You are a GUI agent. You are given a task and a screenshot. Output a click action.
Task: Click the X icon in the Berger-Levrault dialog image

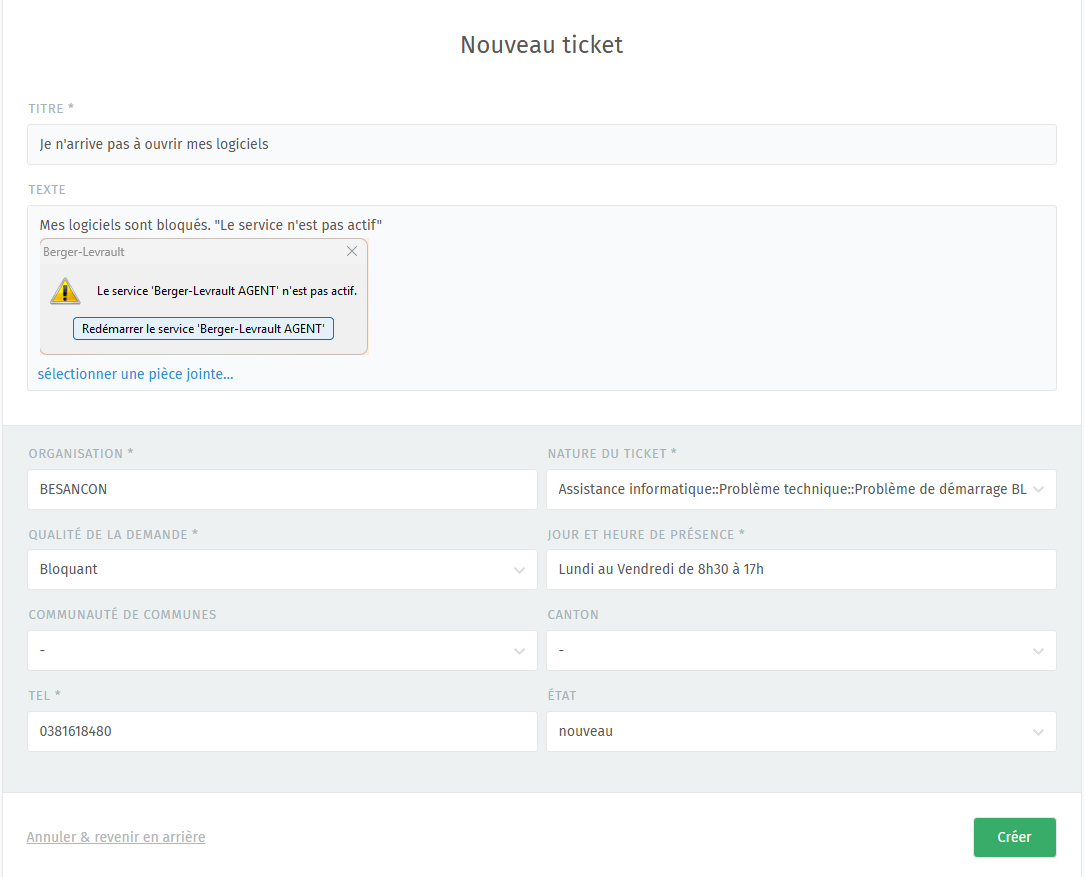coord(352,252)
